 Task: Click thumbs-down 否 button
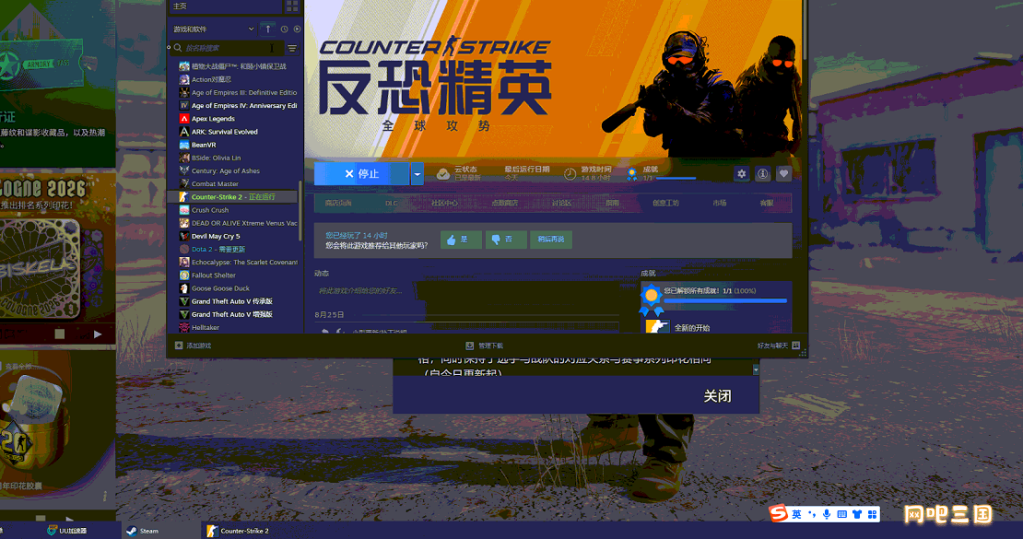point(506,239)
